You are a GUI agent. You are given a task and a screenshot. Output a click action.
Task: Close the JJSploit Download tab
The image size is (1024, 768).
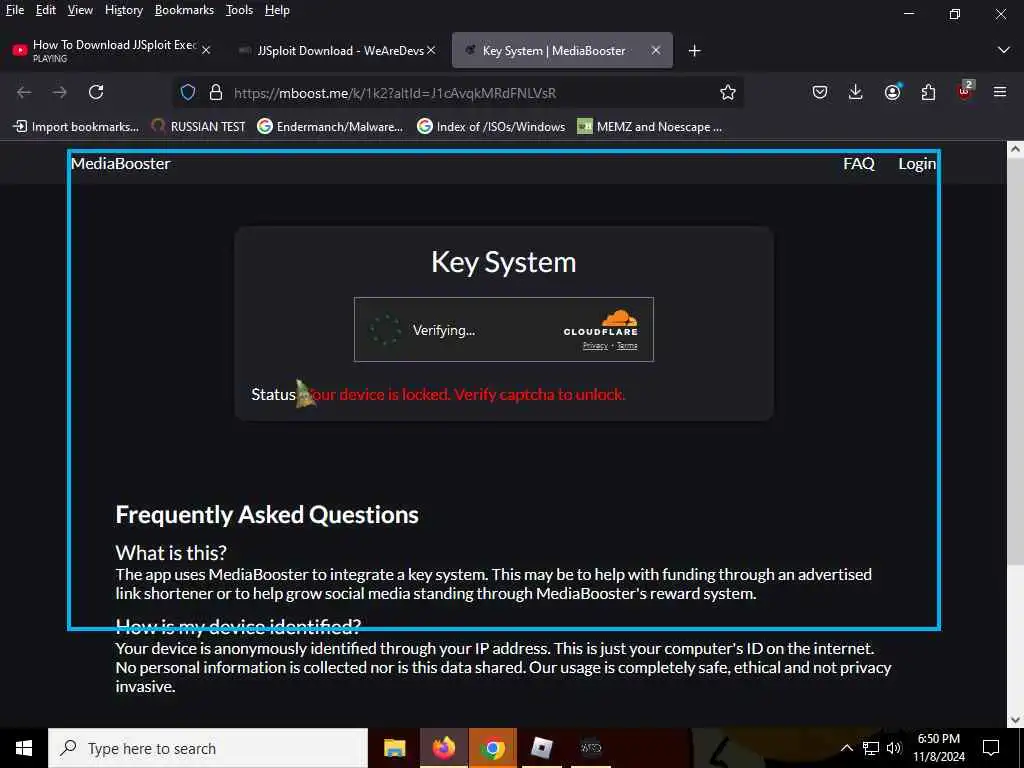click(x=431, y=50)
